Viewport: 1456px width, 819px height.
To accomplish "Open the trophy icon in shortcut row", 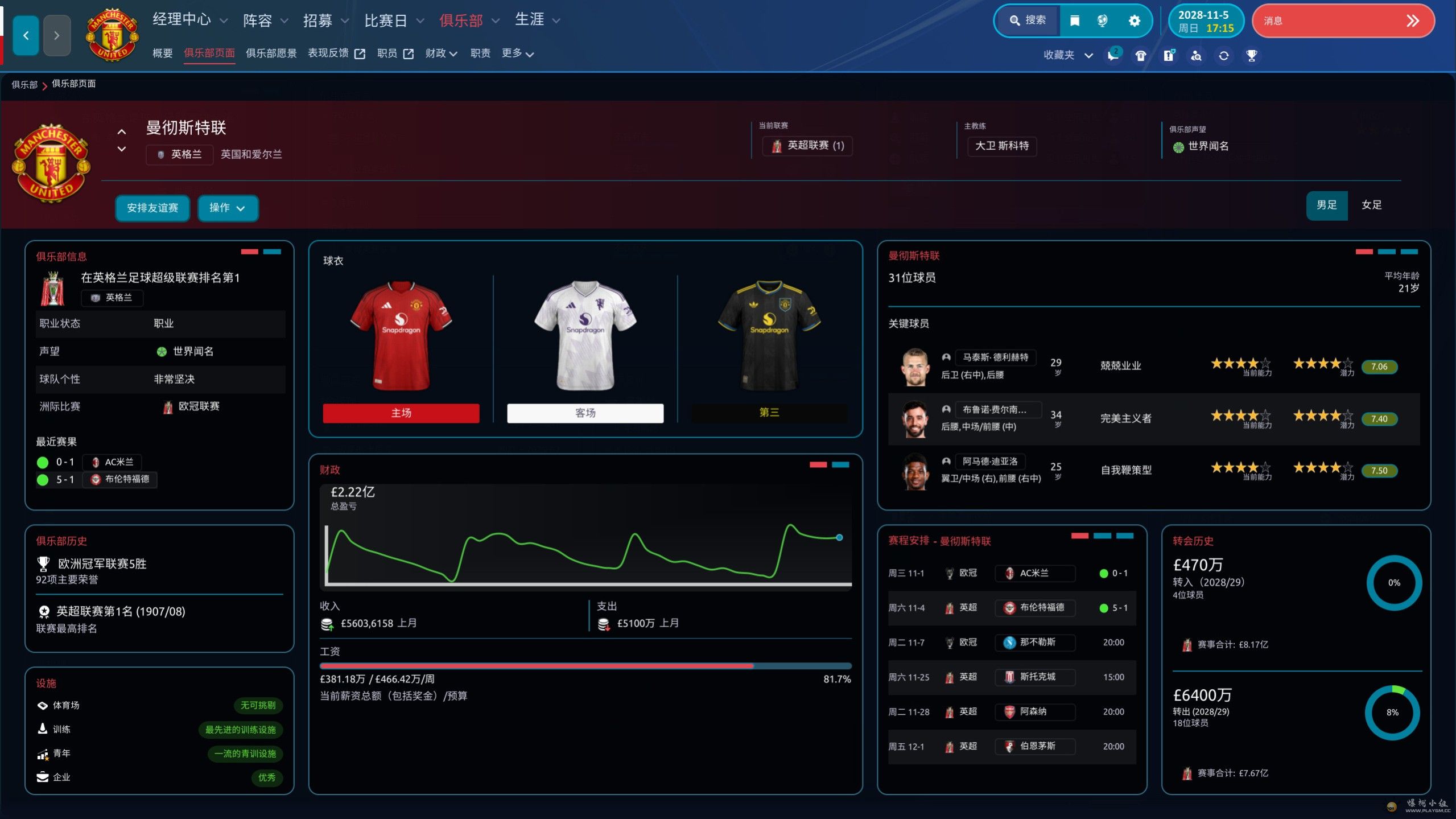I will (x=1252, y=55).
